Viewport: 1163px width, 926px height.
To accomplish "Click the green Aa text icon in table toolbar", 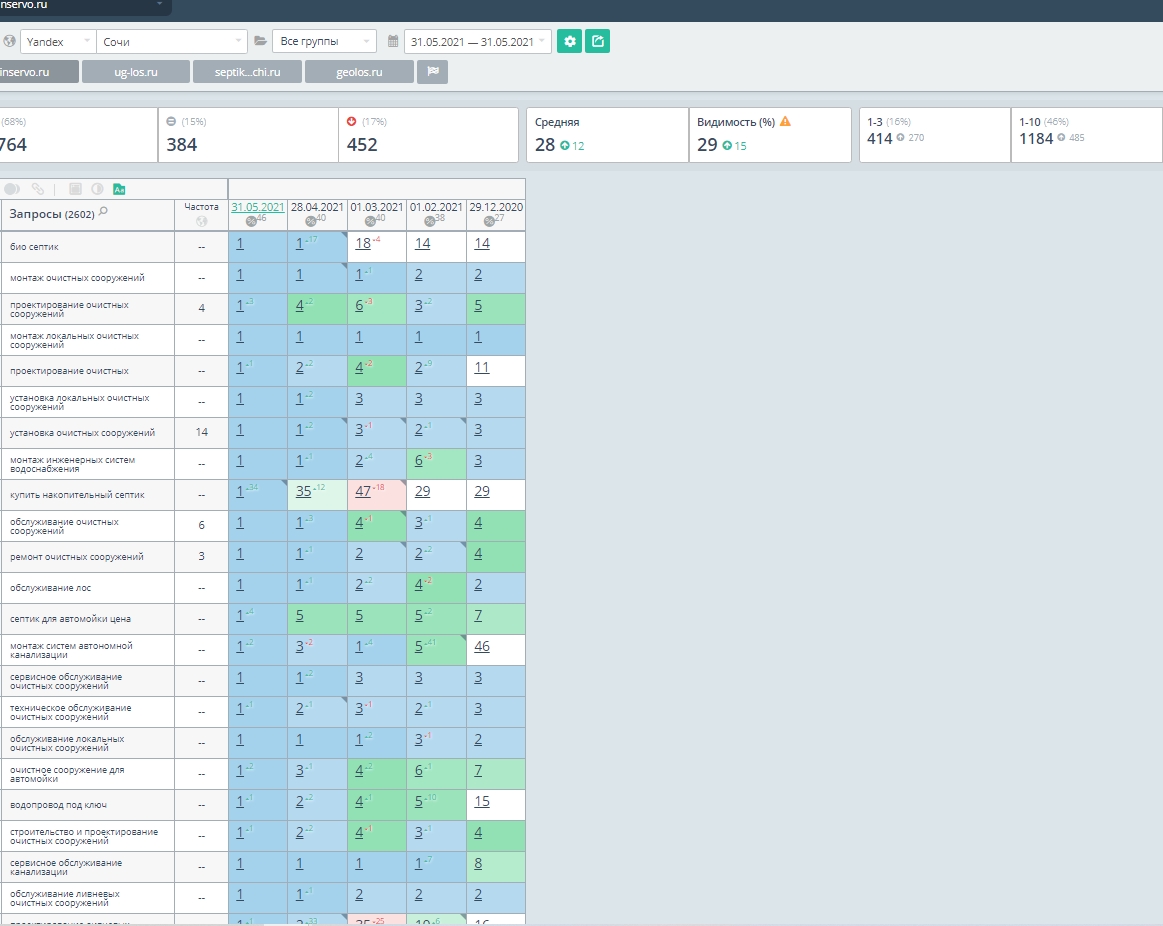I will coord(119,189).
